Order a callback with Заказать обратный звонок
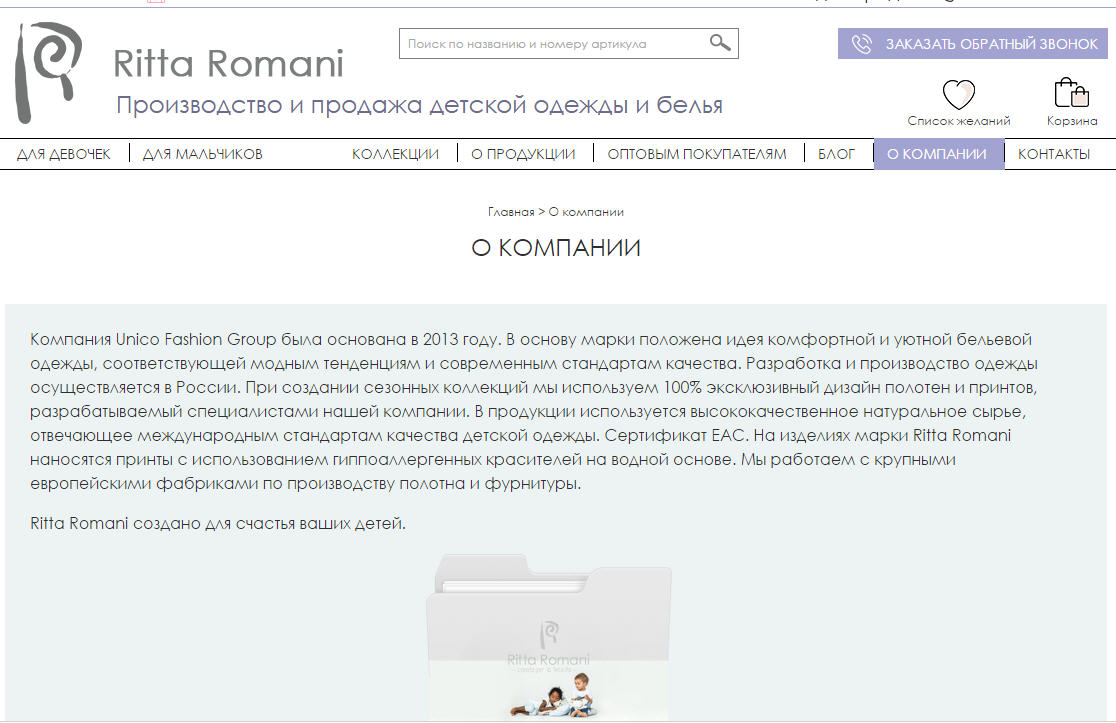The image size is (1116, 723). point(972,43)
